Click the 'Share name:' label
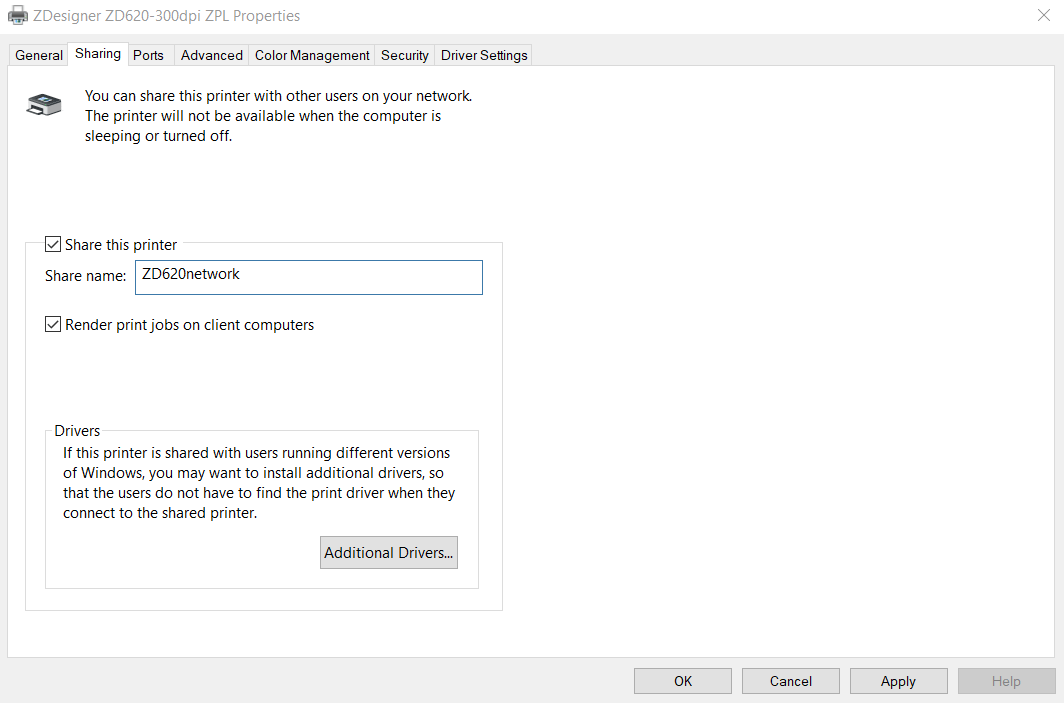This screenshot has height=703, width=1064. 86,276
